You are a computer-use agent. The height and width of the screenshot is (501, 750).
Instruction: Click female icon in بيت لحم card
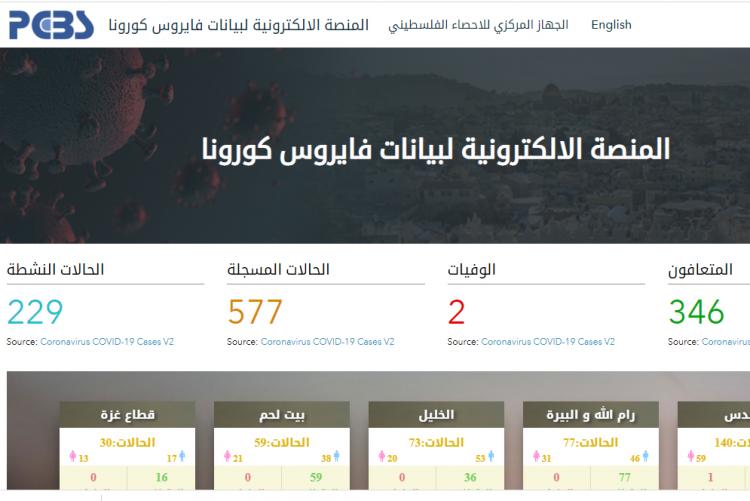(228, 456)
